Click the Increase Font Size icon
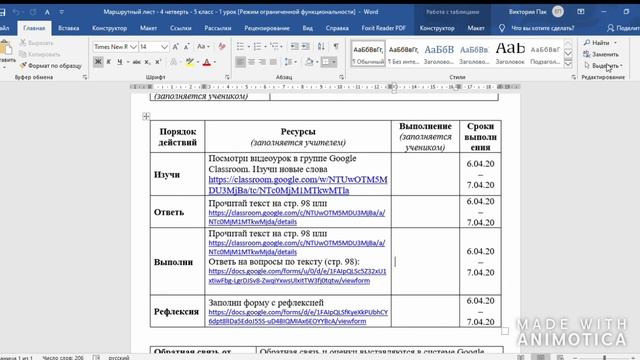640x360 pixels. pos(176,47)
